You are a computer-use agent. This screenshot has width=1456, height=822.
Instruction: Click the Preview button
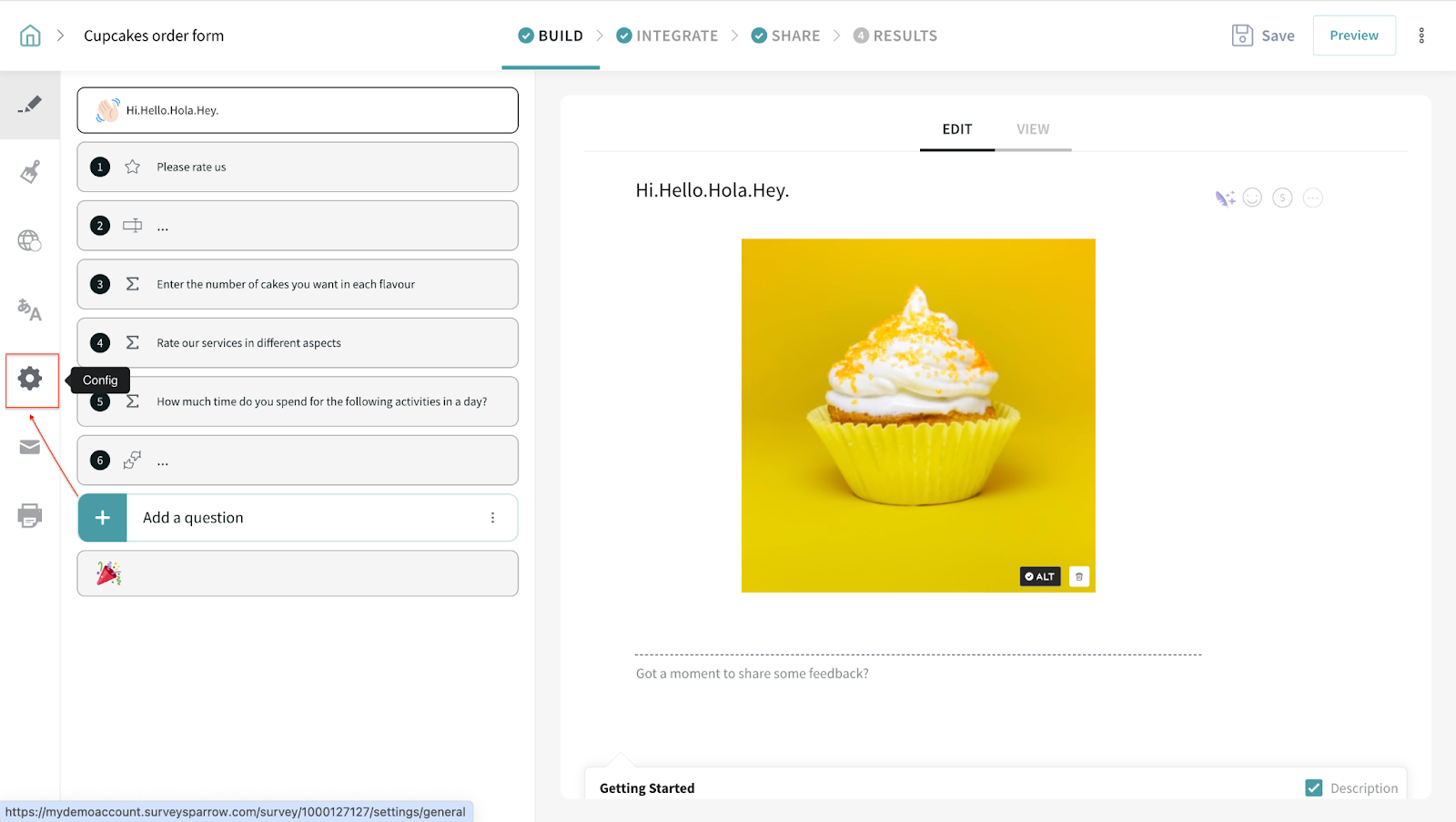point(1353,36)
